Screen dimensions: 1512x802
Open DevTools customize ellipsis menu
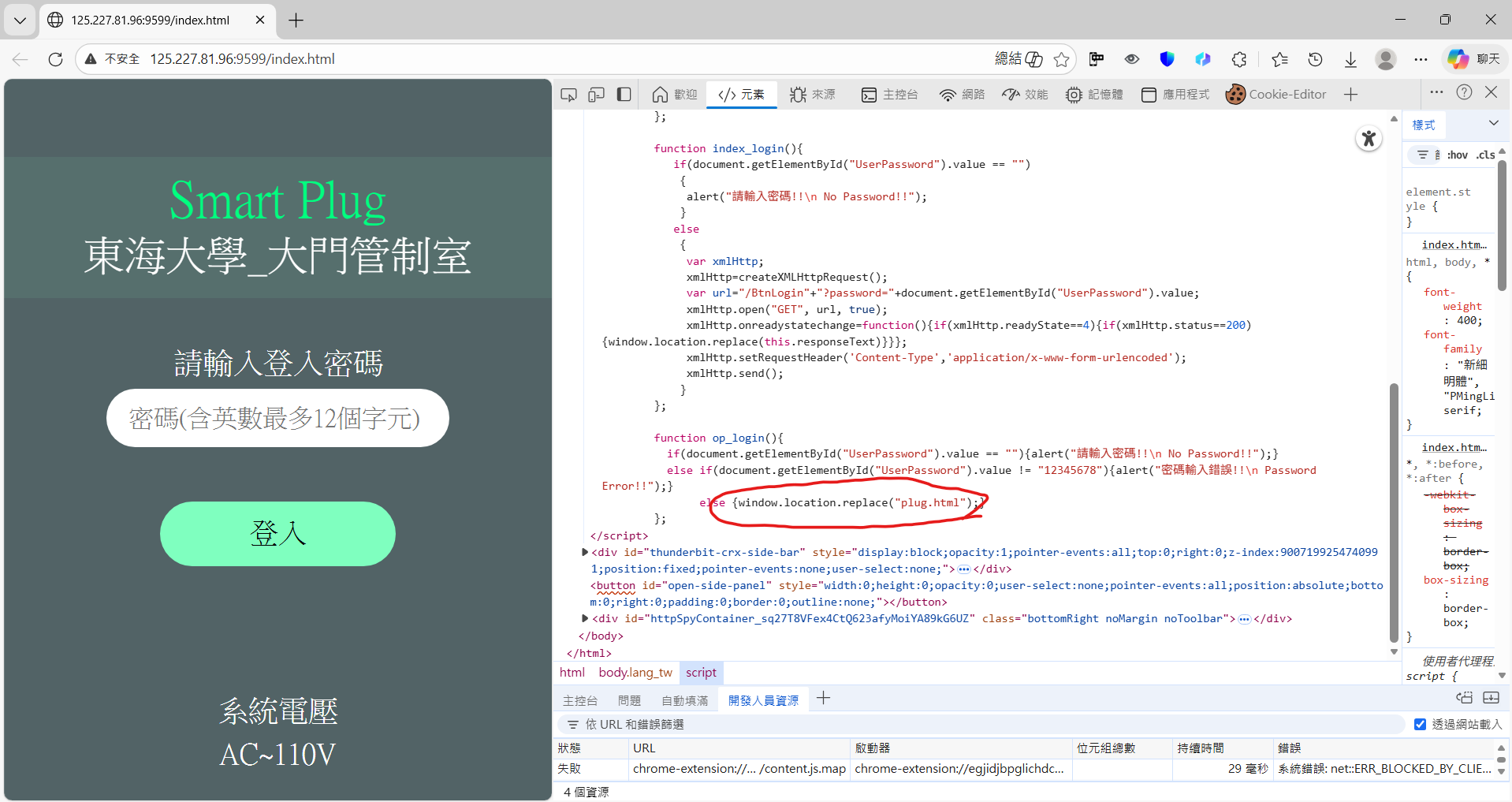1436,92
